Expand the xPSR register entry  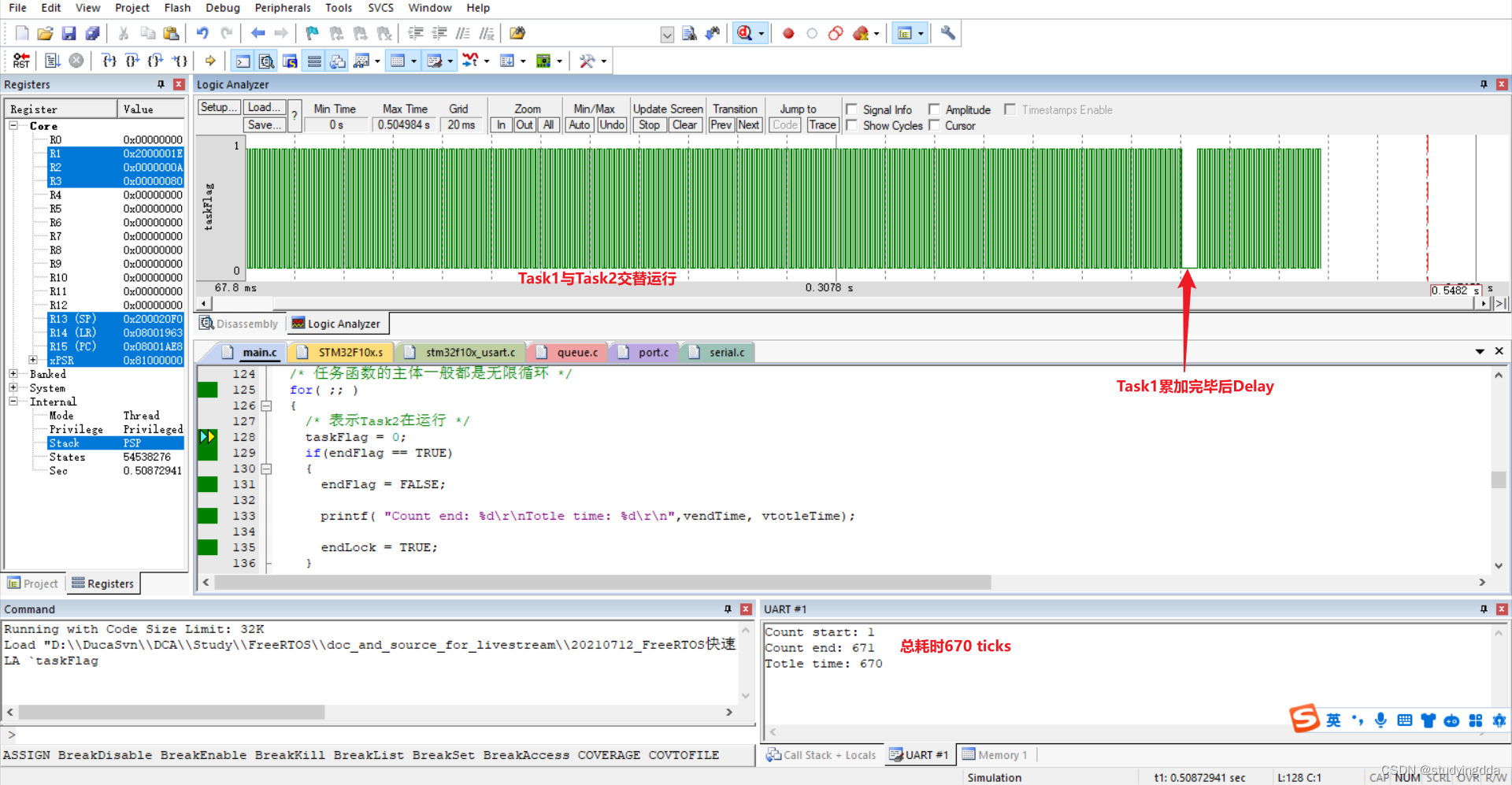pos(33,360)
